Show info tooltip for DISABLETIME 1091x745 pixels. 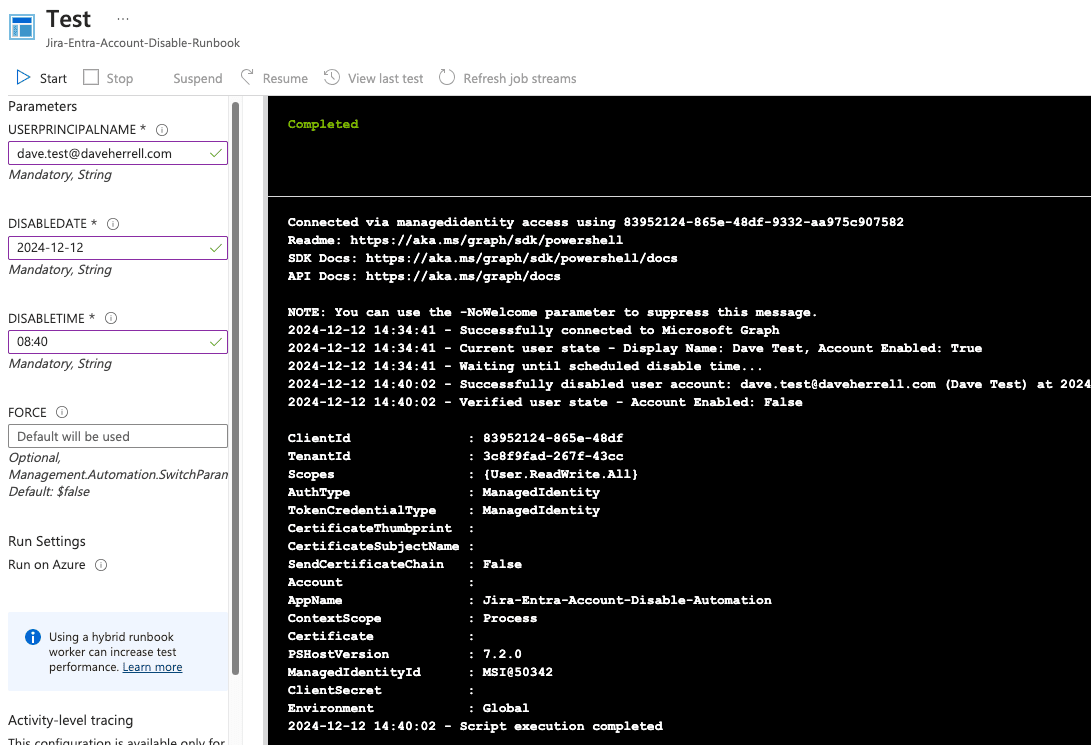(111, 318)
